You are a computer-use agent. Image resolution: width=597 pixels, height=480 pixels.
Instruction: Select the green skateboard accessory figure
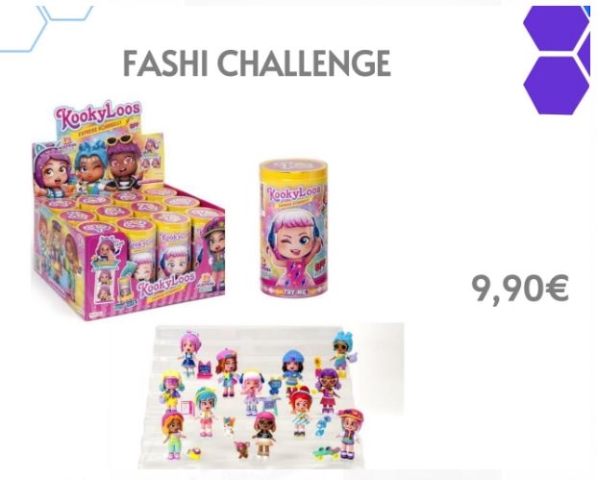pos(326,453)
